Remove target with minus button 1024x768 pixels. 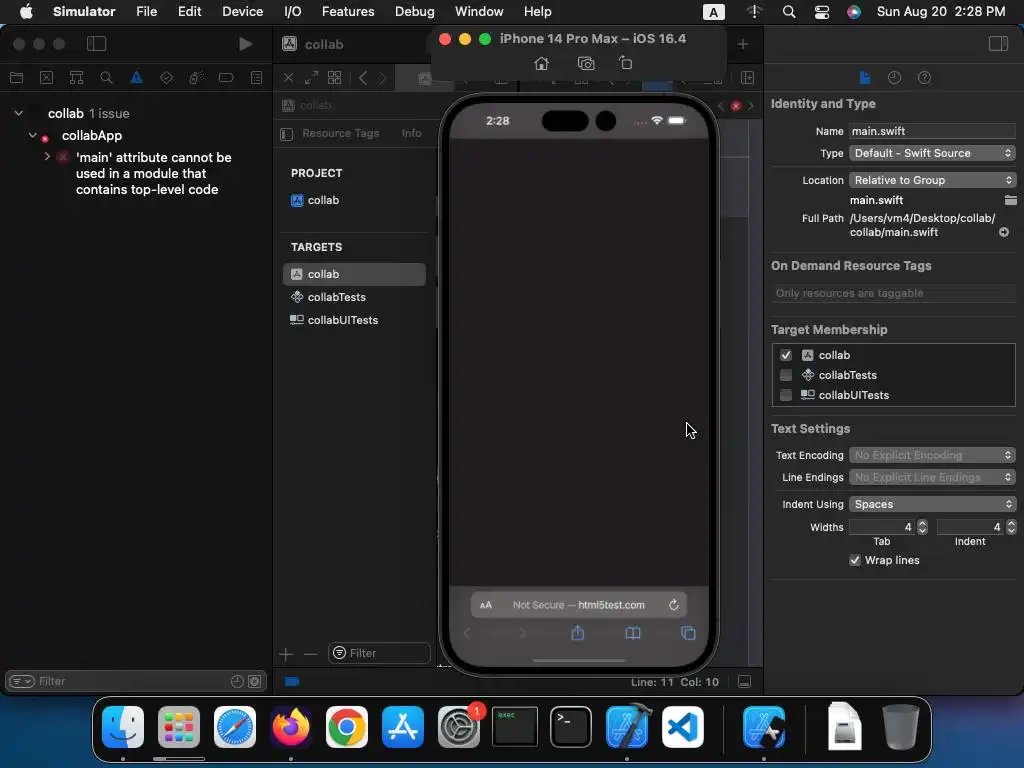tap(310, 654)
